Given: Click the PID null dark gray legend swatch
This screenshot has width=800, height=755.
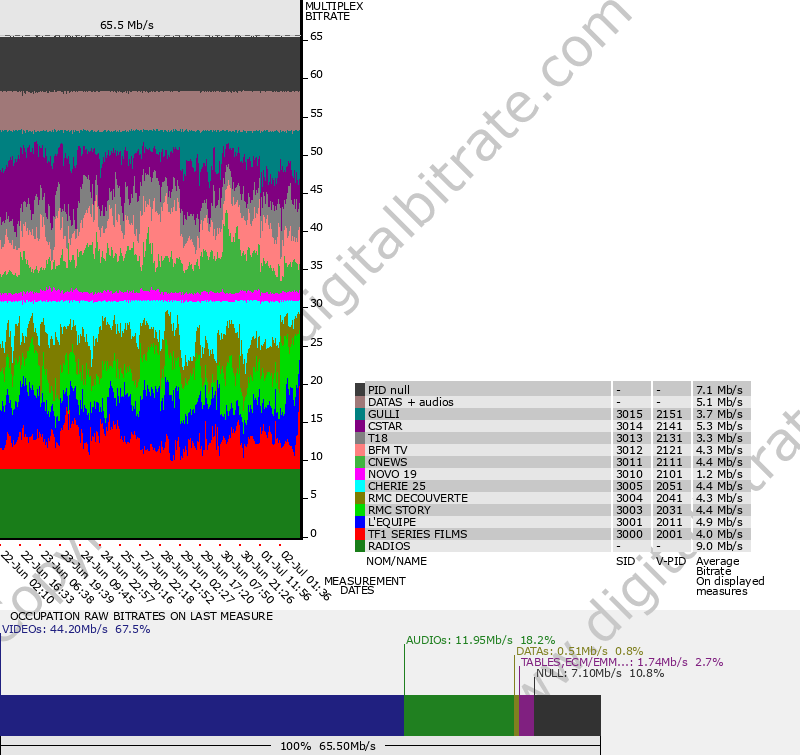Looking at the screenshot, I should click(360, 390).
